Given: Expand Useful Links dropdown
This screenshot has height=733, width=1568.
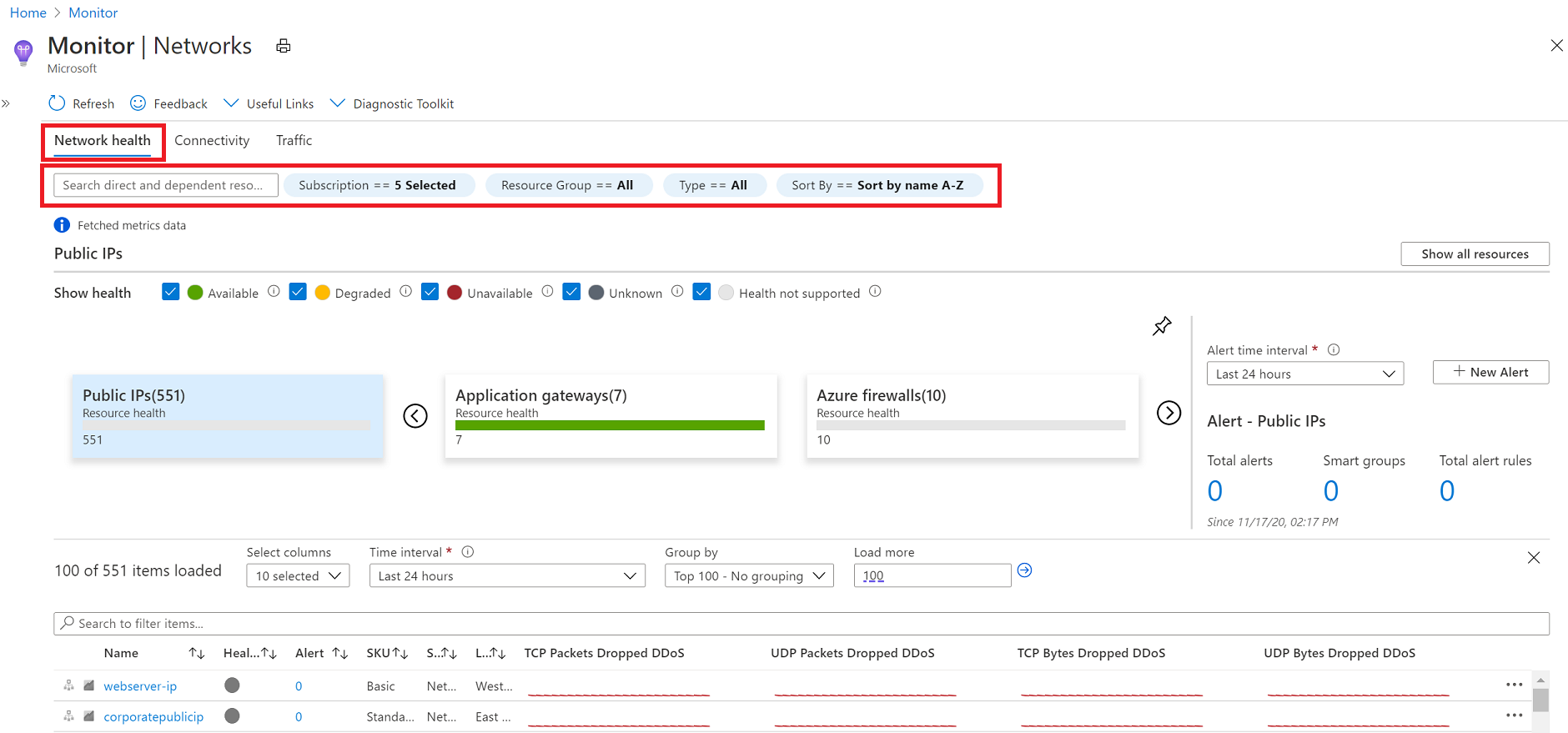Looking at the screenshot, I should tap(269, 103).
